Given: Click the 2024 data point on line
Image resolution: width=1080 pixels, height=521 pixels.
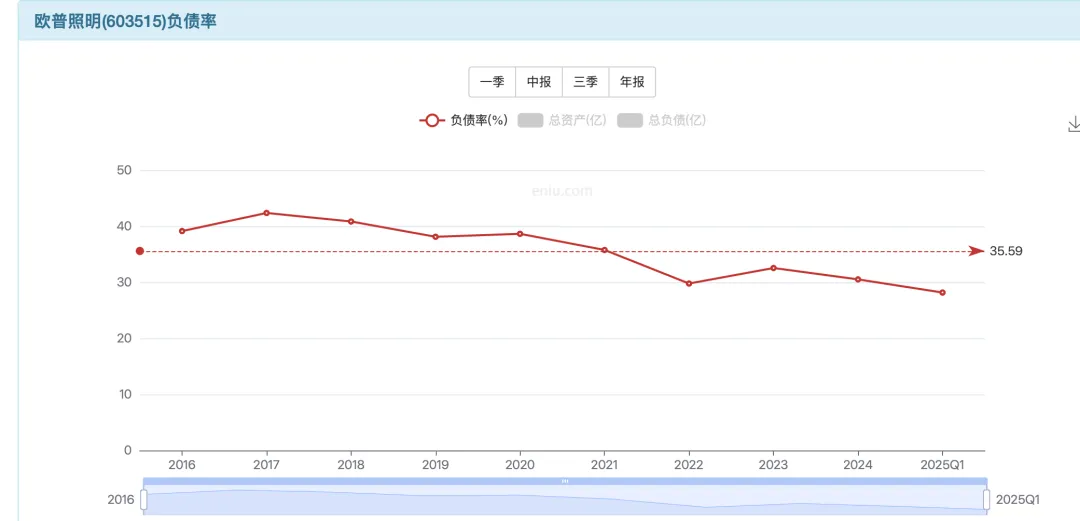Looking at the screenshot, I should [858, 279].
